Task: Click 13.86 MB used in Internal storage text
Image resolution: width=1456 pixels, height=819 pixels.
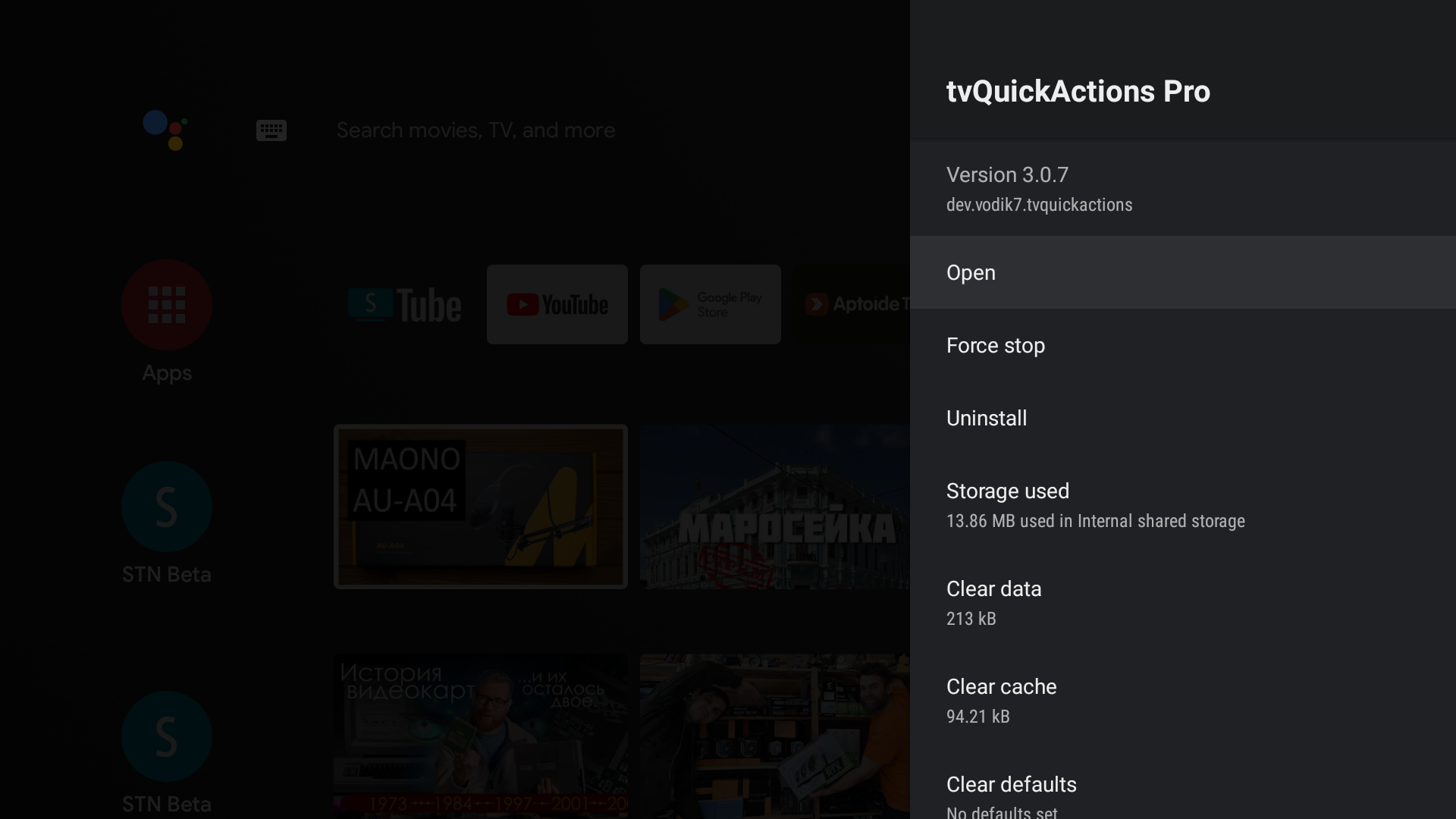Action: click(x=1095, y=521)
